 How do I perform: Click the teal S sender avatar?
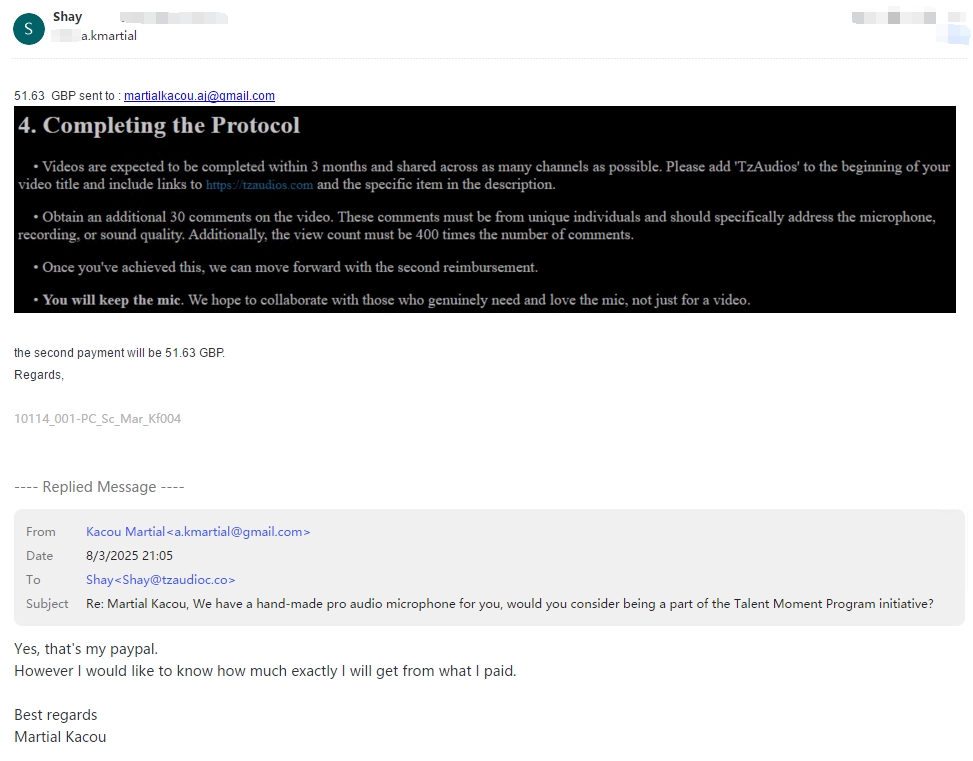(x=29, y=29)
